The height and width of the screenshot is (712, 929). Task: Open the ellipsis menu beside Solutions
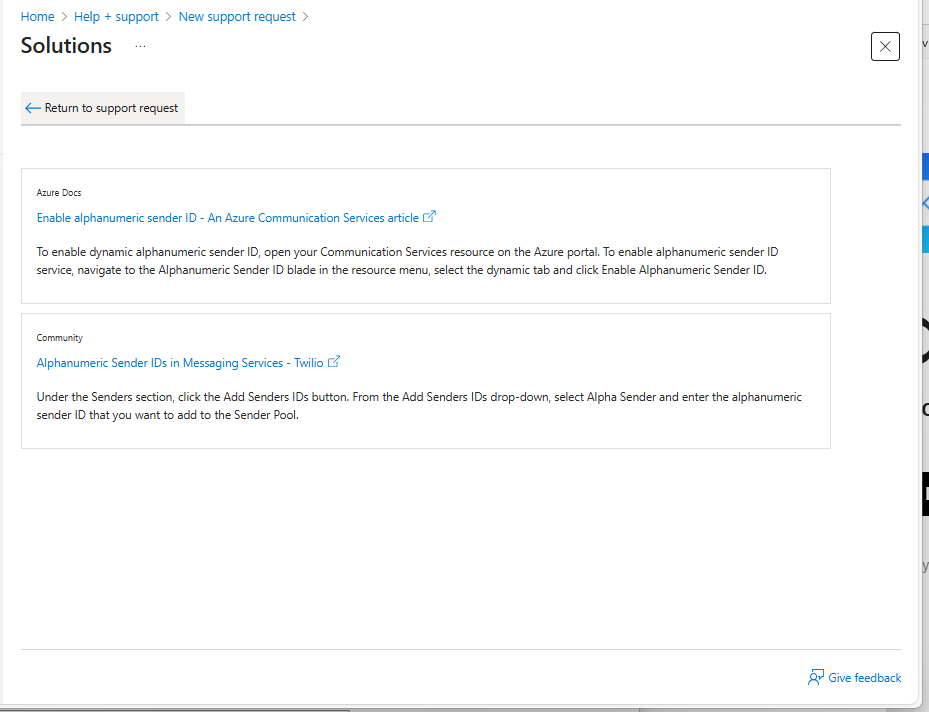140,46
